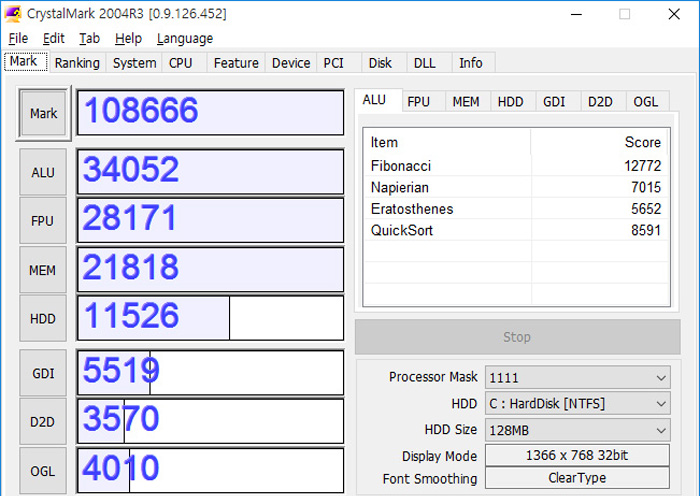Show OGL results sub-tab
The width and height of the screenshot is (700, 496).
pos(646,102)
